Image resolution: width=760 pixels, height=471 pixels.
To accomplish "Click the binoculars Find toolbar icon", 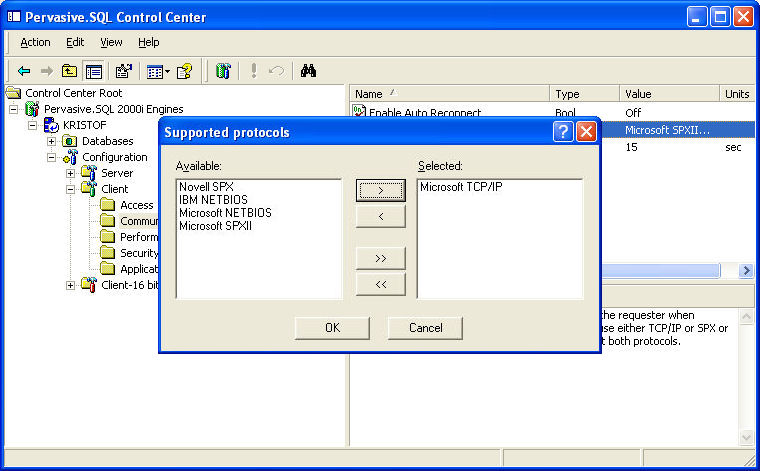I will point(308,71).
